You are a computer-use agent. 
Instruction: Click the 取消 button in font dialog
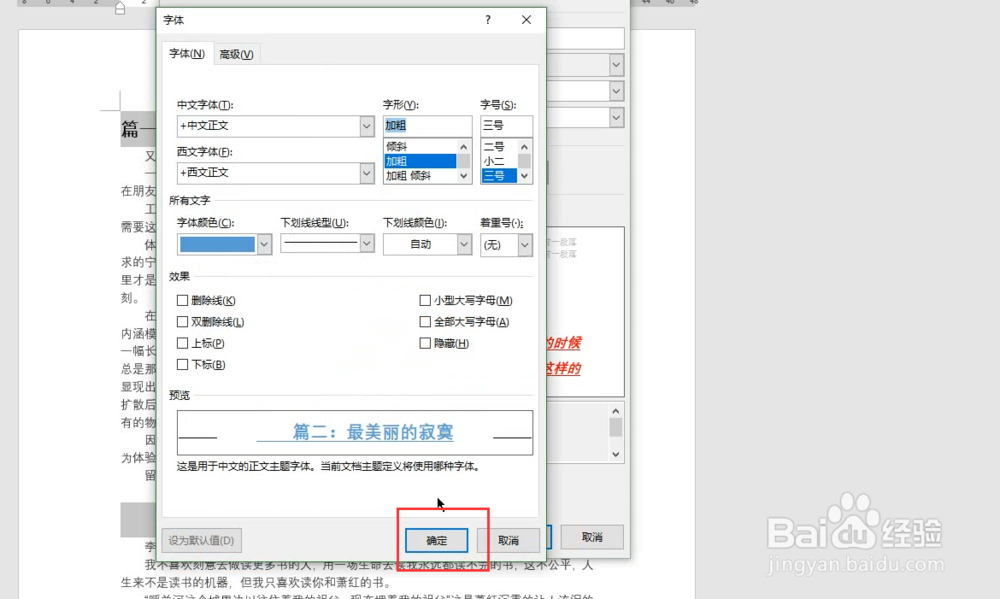point(508,540)
